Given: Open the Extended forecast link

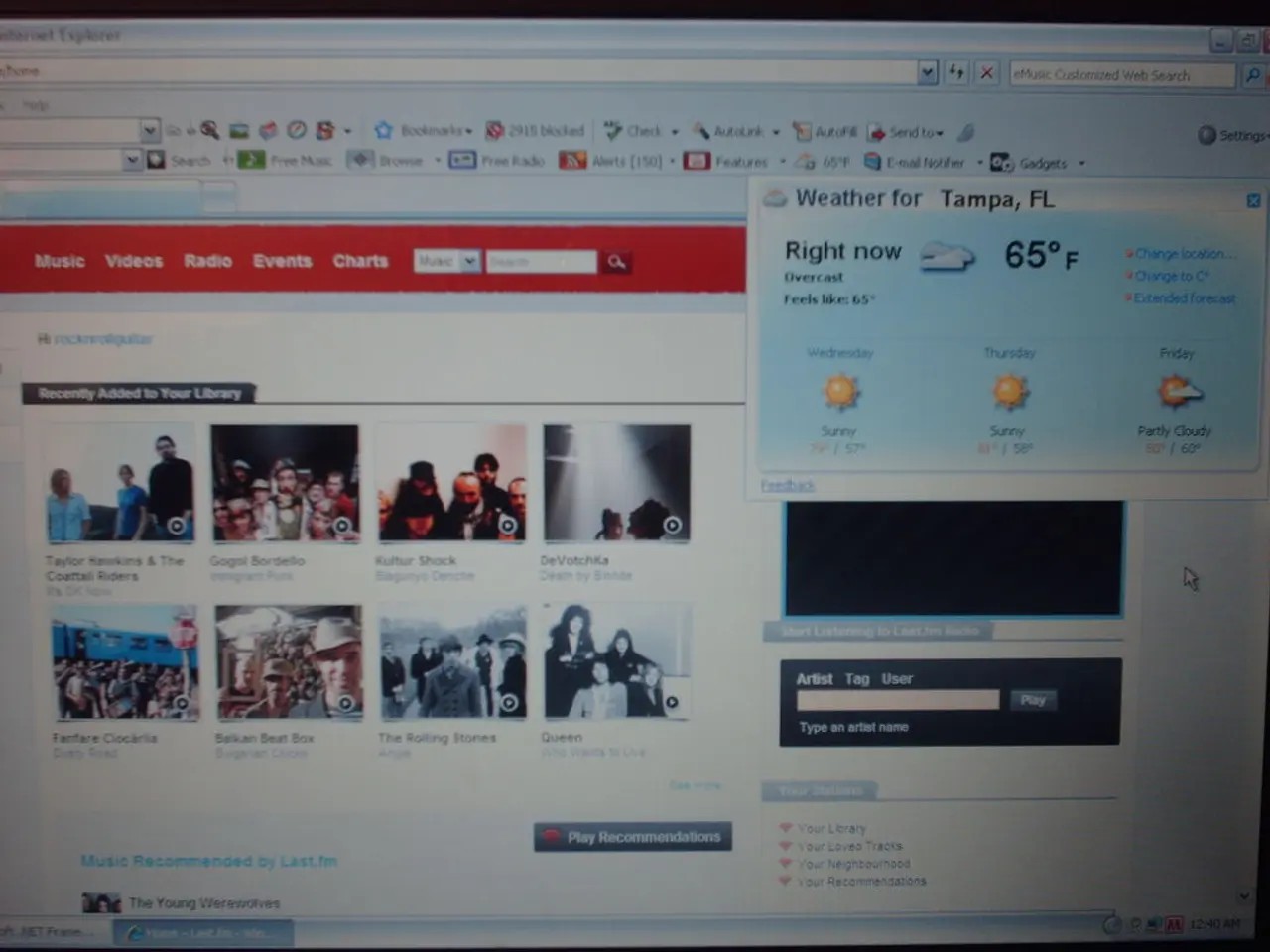Looking at the screenshot, I should tap(1185, 298).
